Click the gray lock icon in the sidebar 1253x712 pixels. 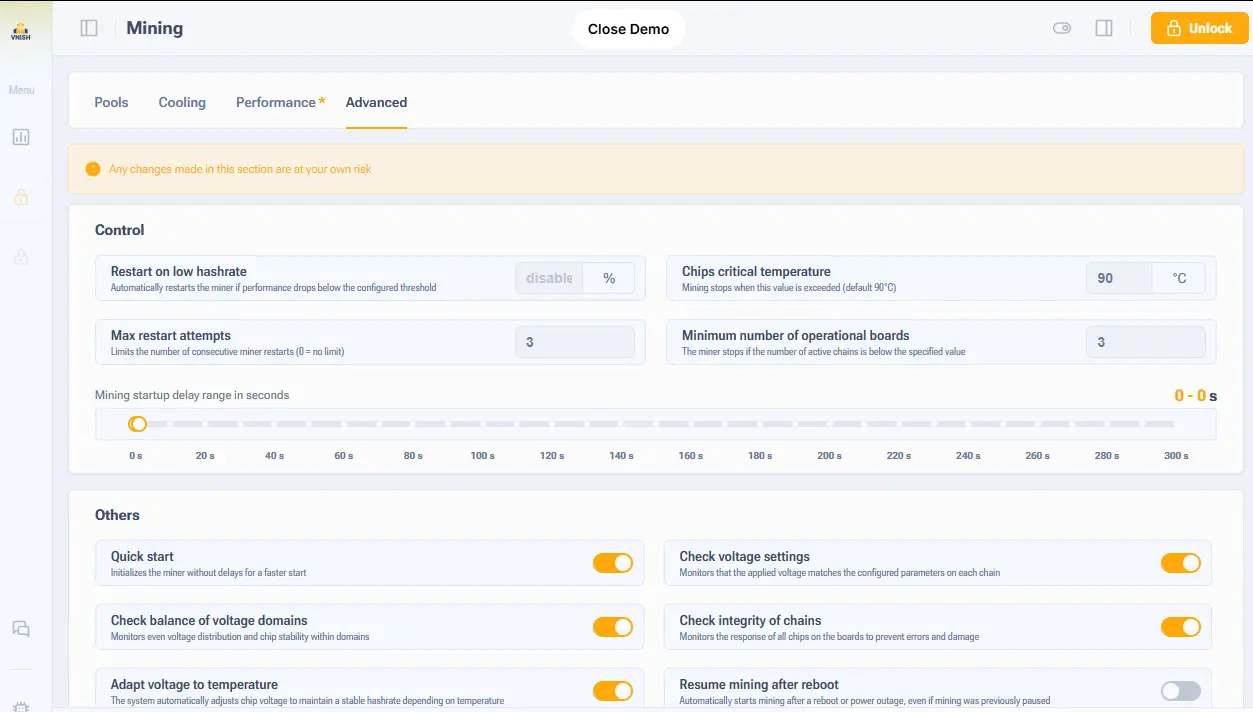[x=21, y=257]
